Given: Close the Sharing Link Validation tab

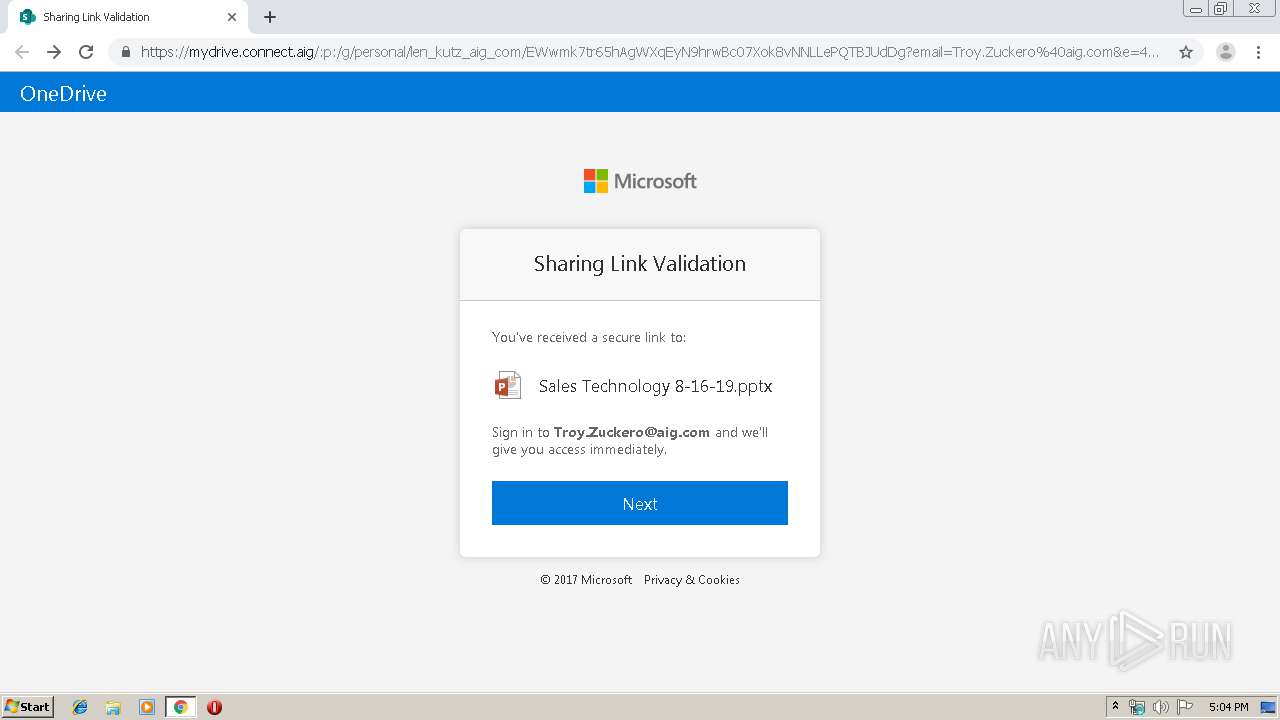Looking at the screenshot, I should pyautogui.click(x=232, y=17).
